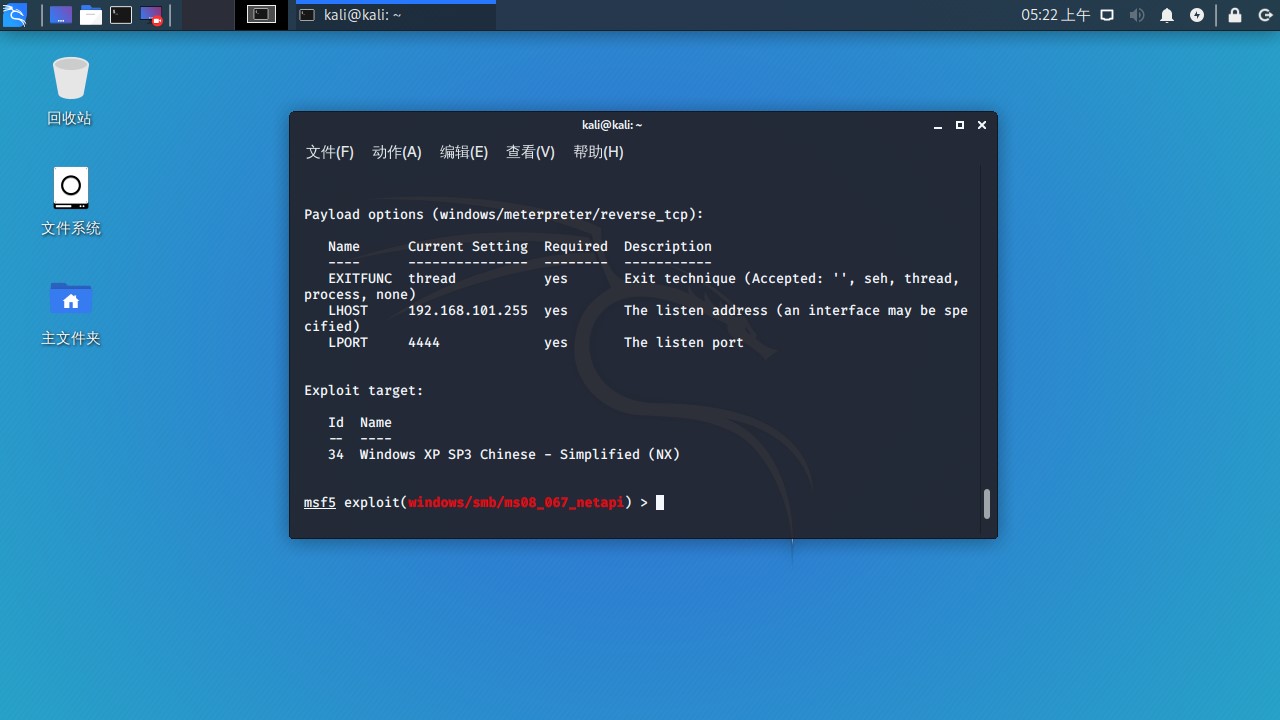Close the kali@kali terminal window

coord(982,125)
